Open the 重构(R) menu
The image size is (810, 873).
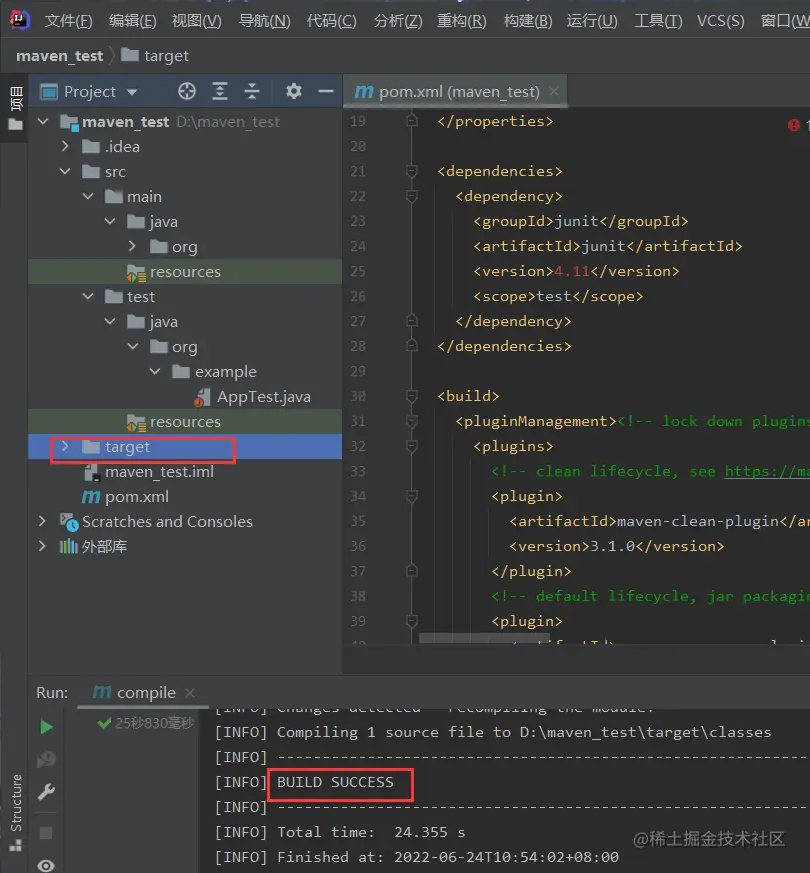(462, 21)
